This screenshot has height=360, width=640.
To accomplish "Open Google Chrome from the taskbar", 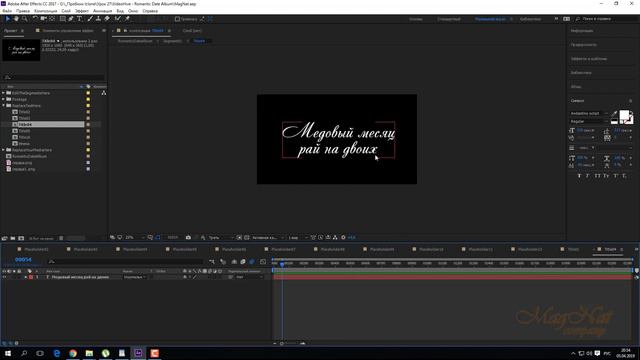I will 73,353.
